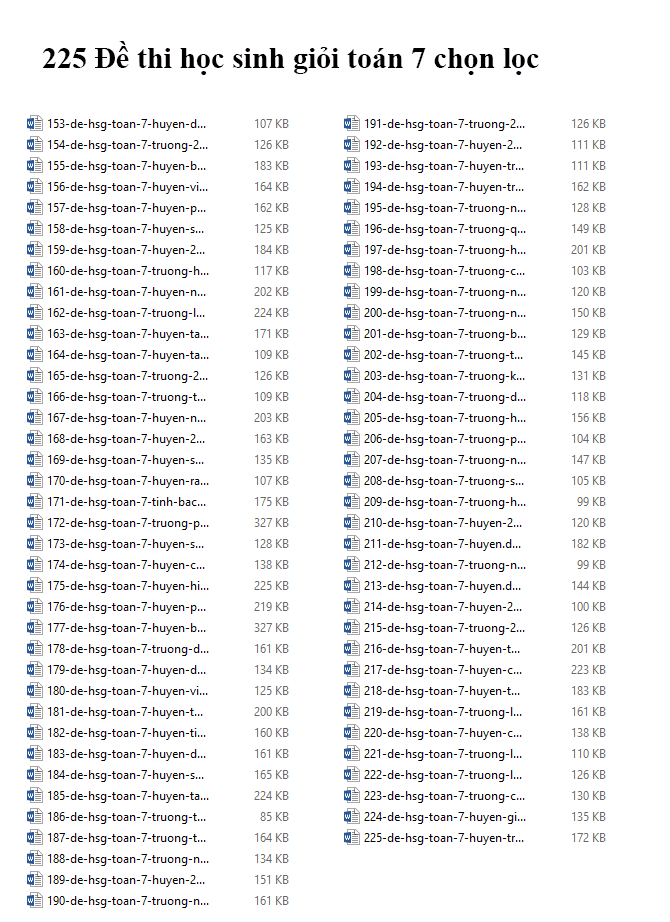Open file name 170-de-hsg-toan-7-huyen-ra
670x922 pixels.
pyautogui.click(x=127, y=481)
